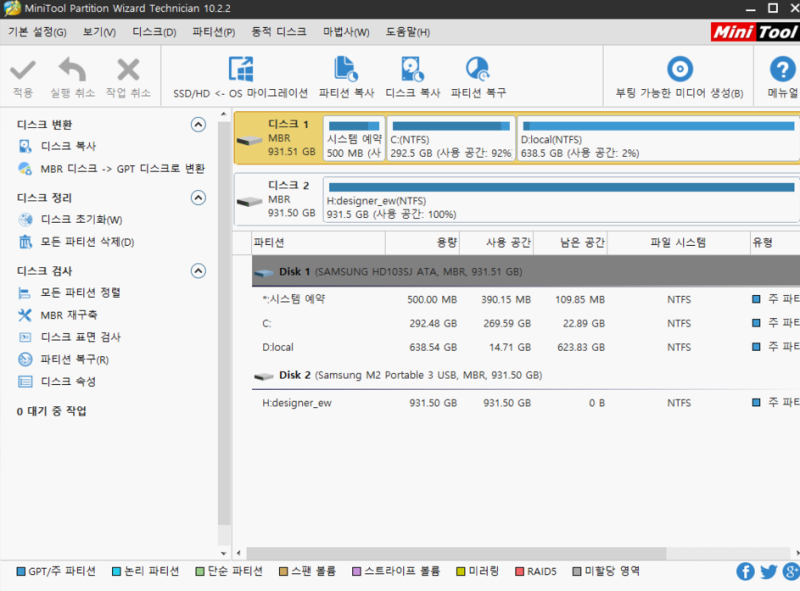Screen dimensions: 800x591
Task: Open the Manual (메뉴얼) help icon
Action: [783, 69]
